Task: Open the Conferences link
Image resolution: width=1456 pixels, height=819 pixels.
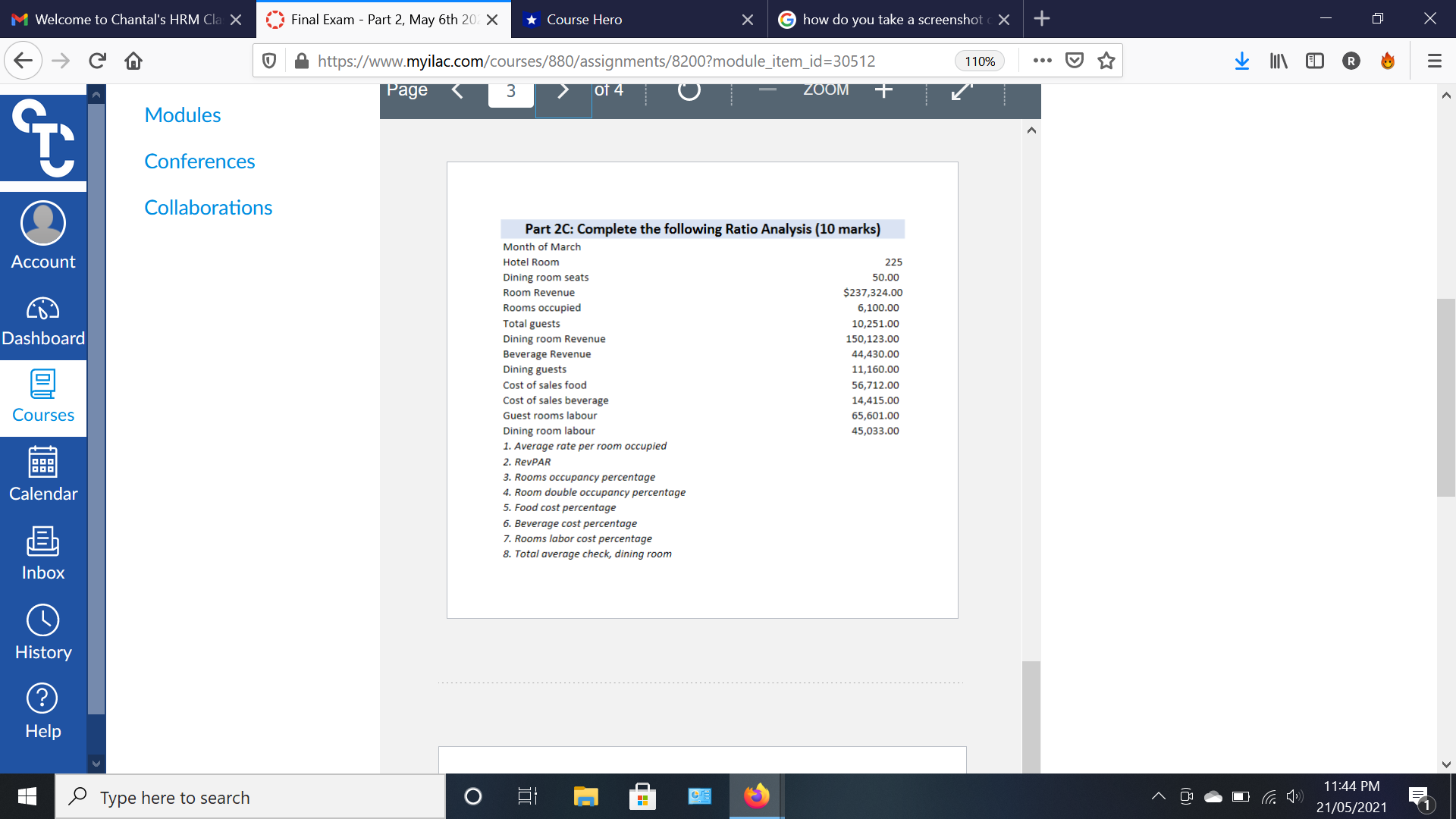Action: tap(199, 161)
